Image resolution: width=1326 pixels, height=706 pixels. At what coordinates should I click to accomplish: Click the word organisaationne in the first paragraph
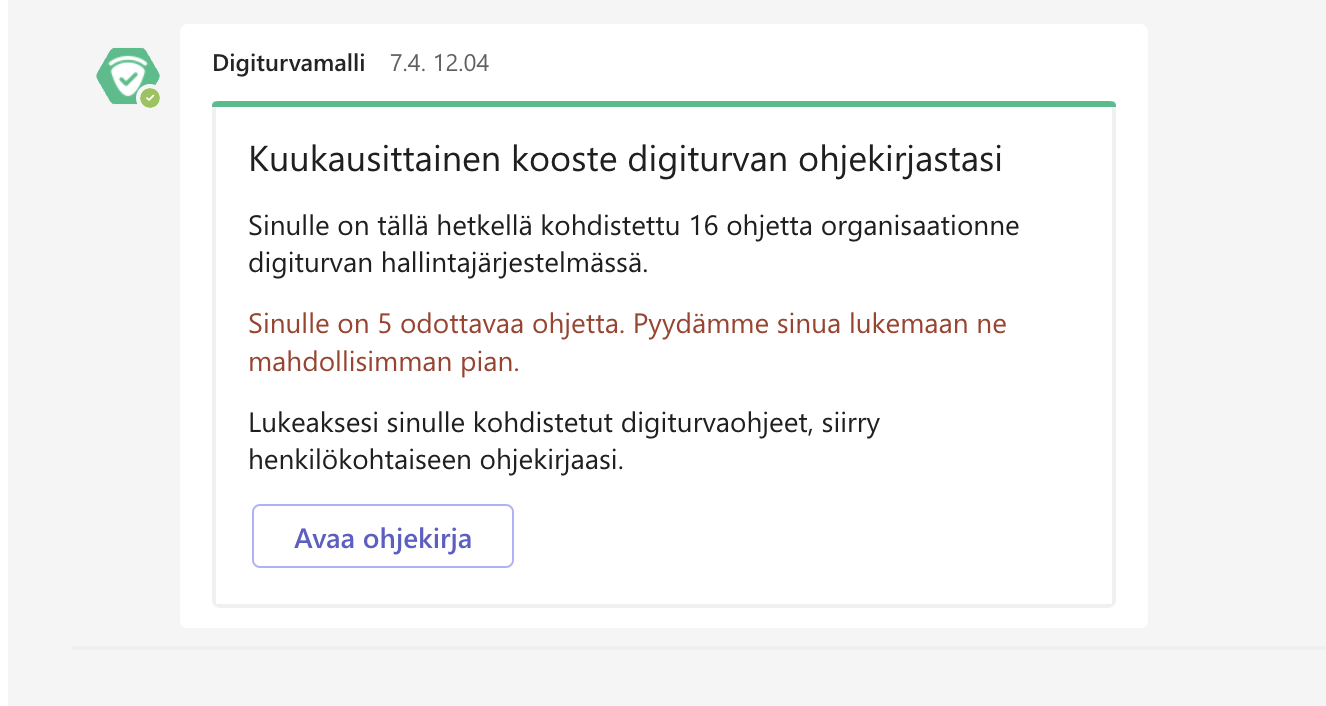click(x=920, y=226)
